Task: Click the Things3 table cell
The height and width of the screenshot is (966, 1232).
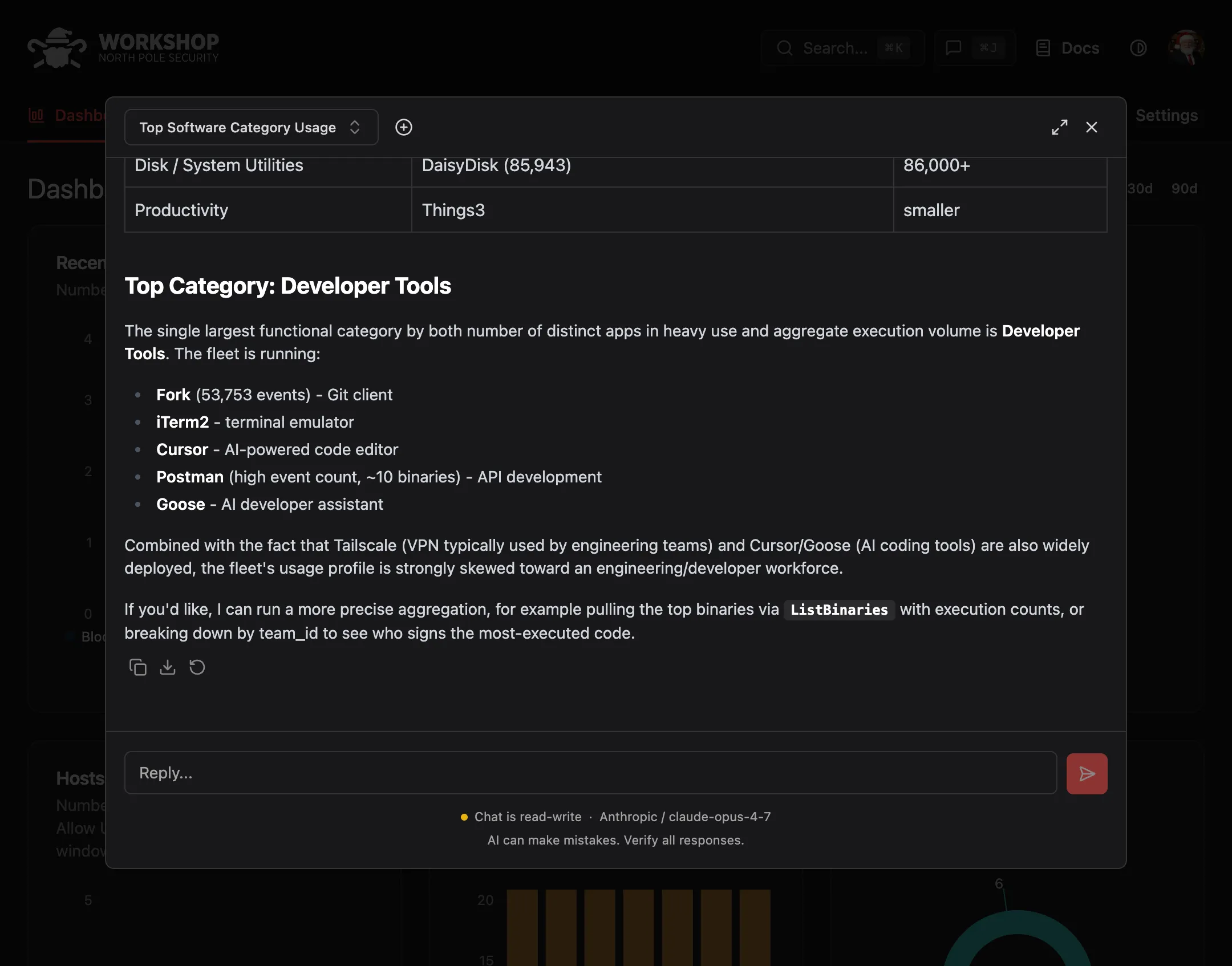Action: [653, 210]
